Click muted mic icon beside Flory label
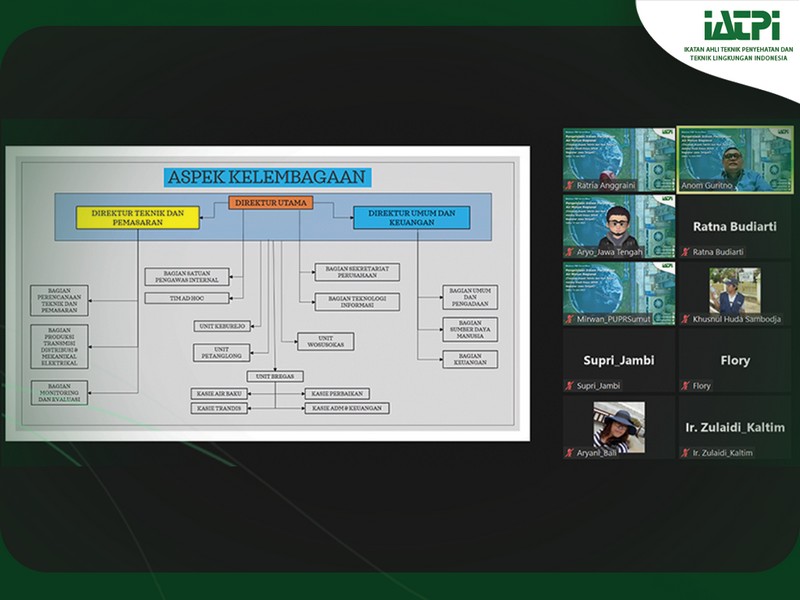 pos(686,386)
